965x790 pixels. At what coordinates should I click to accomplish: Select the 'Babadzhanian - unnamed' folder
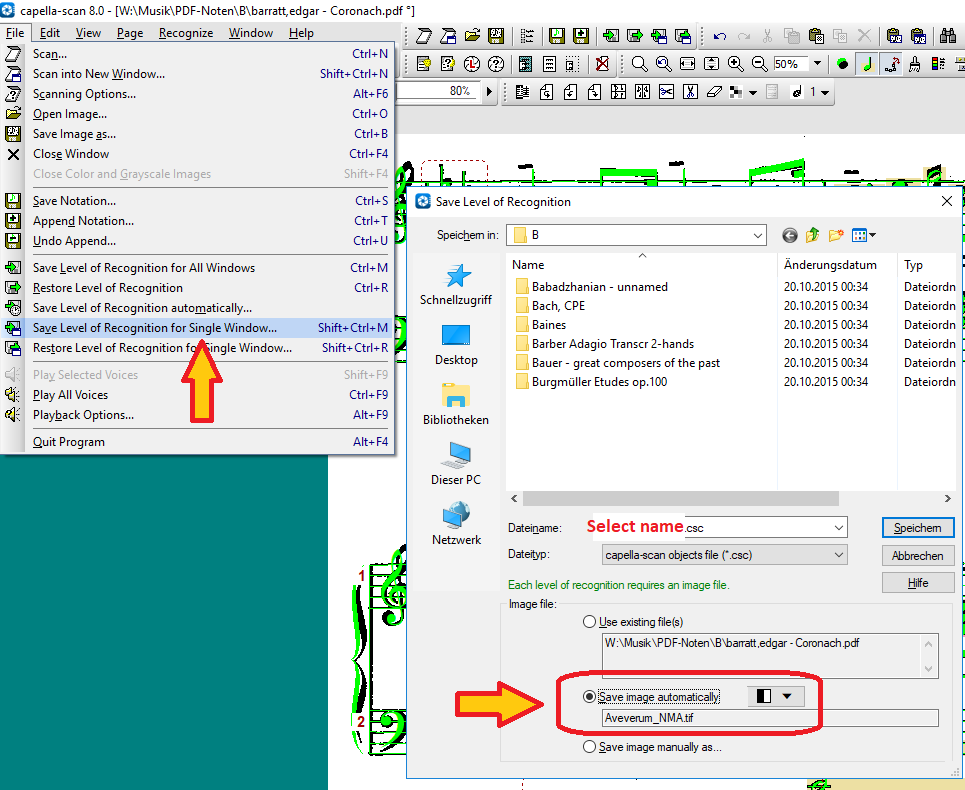pyautogui.click(x=599, y=287)
